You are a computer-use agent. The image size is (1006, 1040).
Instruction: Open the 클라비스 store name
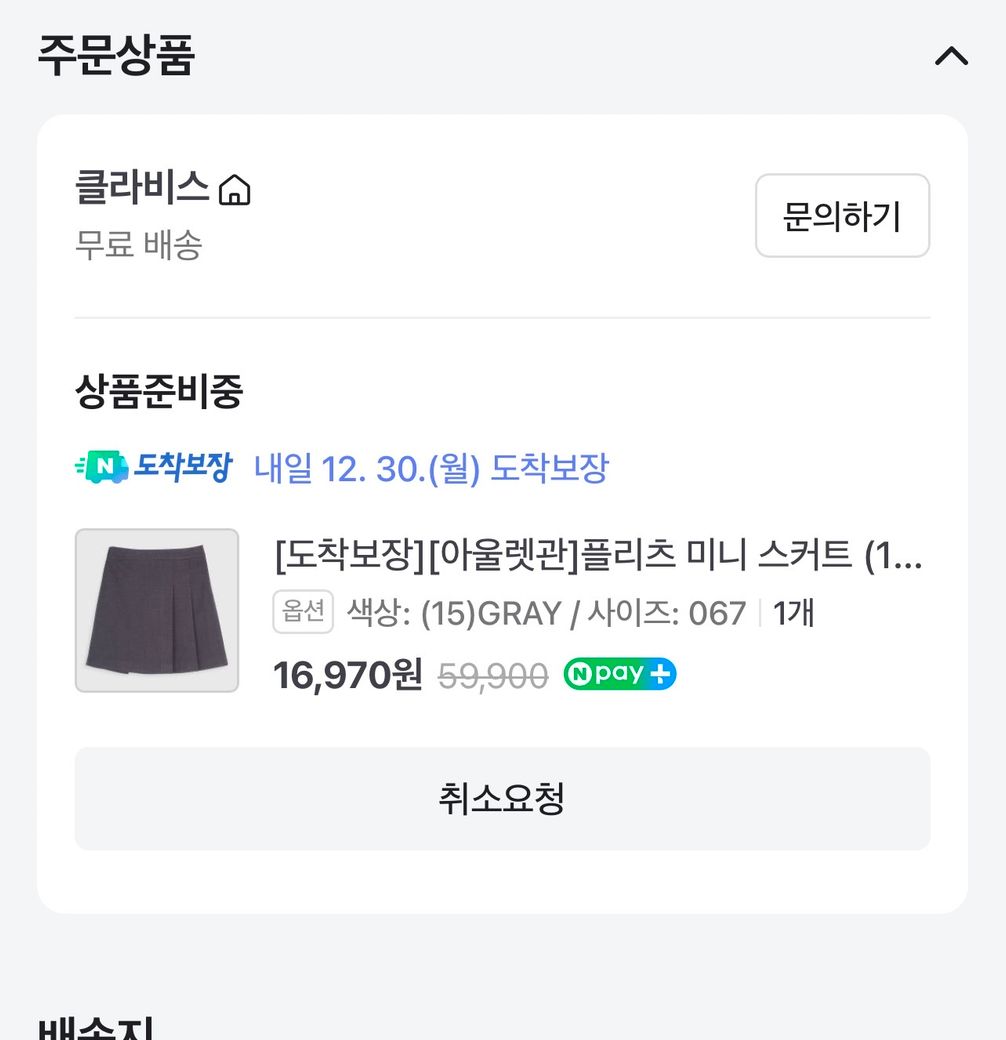[x=142, y=187]
